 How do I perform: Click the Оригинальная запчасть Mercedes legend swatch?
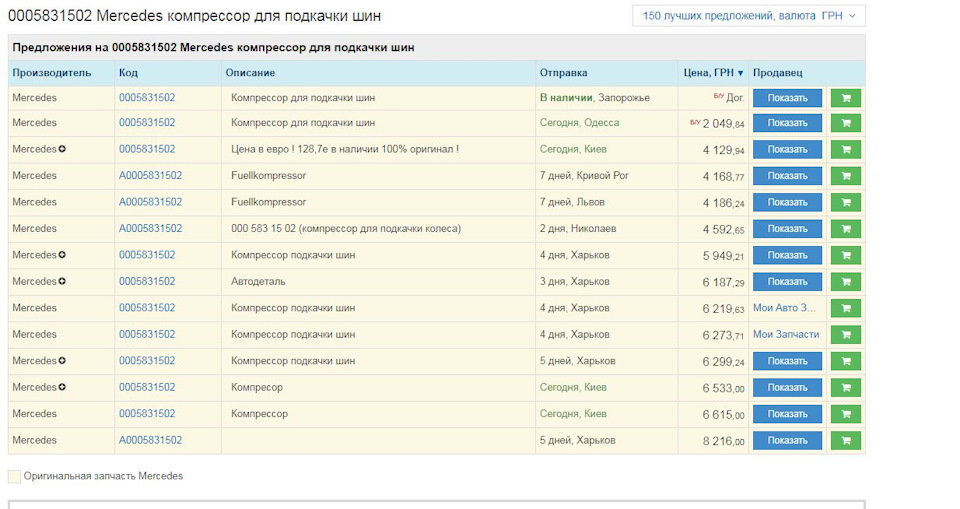tap(14, 476)
